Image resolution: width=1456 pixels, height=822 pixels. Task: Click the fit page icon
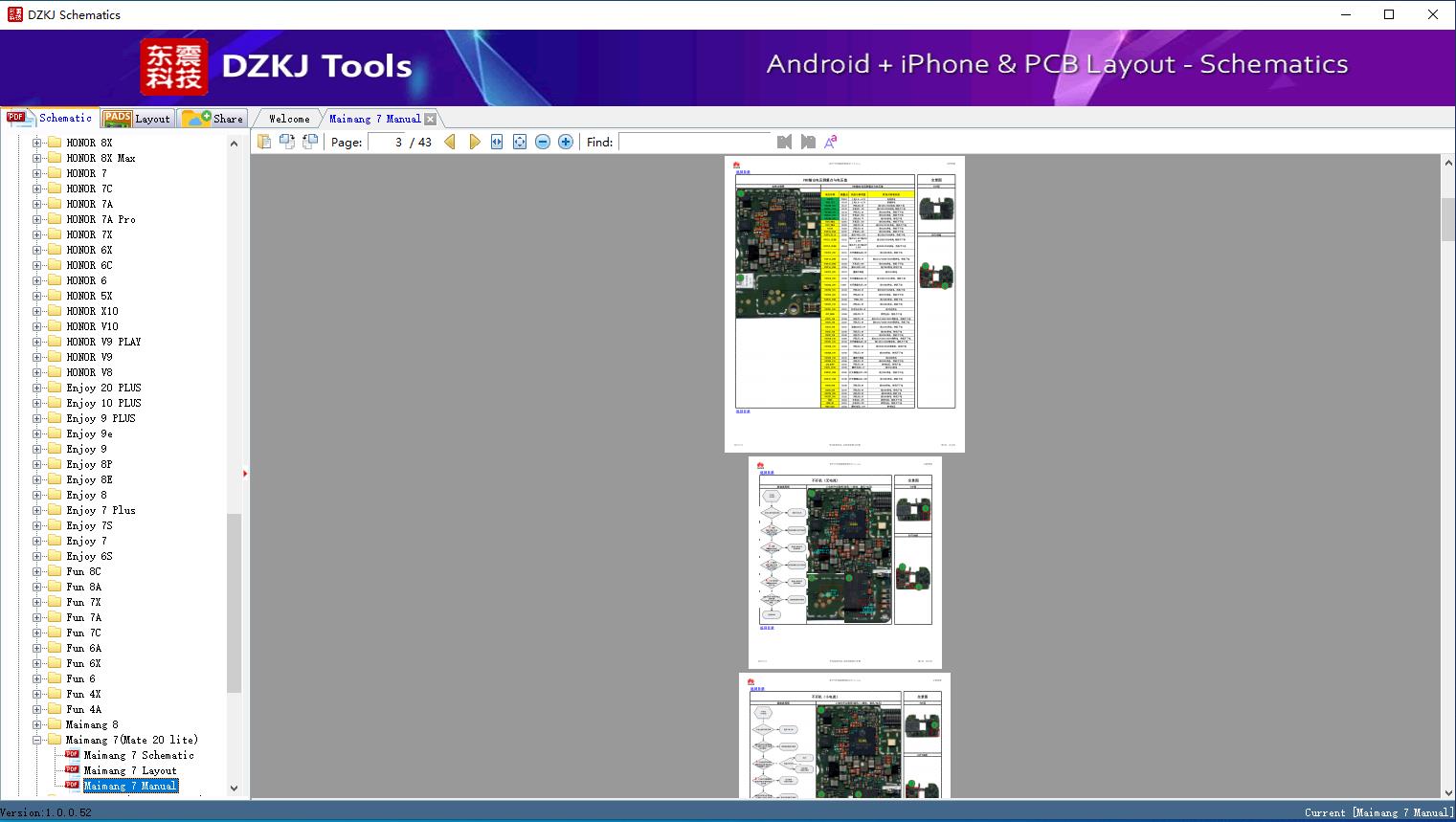[520, 142]
